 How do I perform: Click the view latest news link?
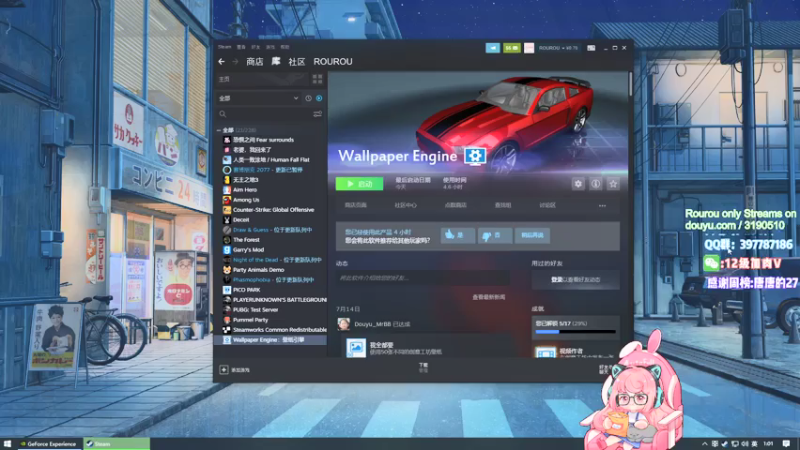489,297
